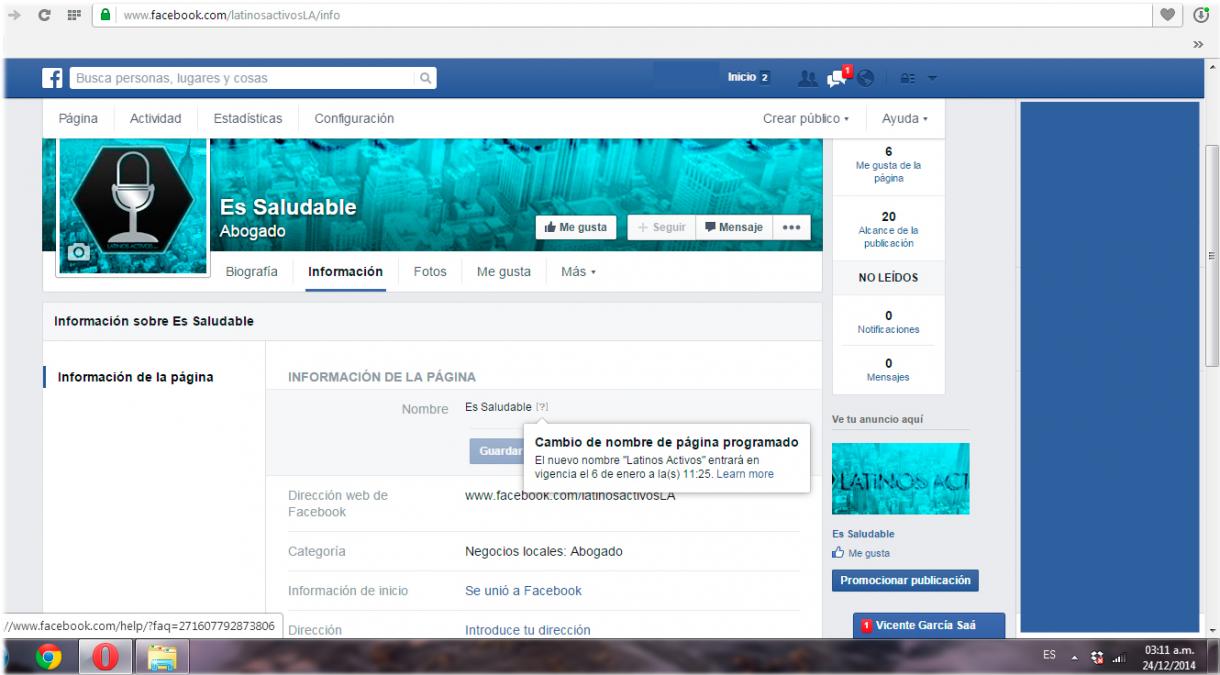Viewport: 1220px width, 675px height.
Task: Click the Mensaje button
Action: pyautogui.click(x=734, y=227)
